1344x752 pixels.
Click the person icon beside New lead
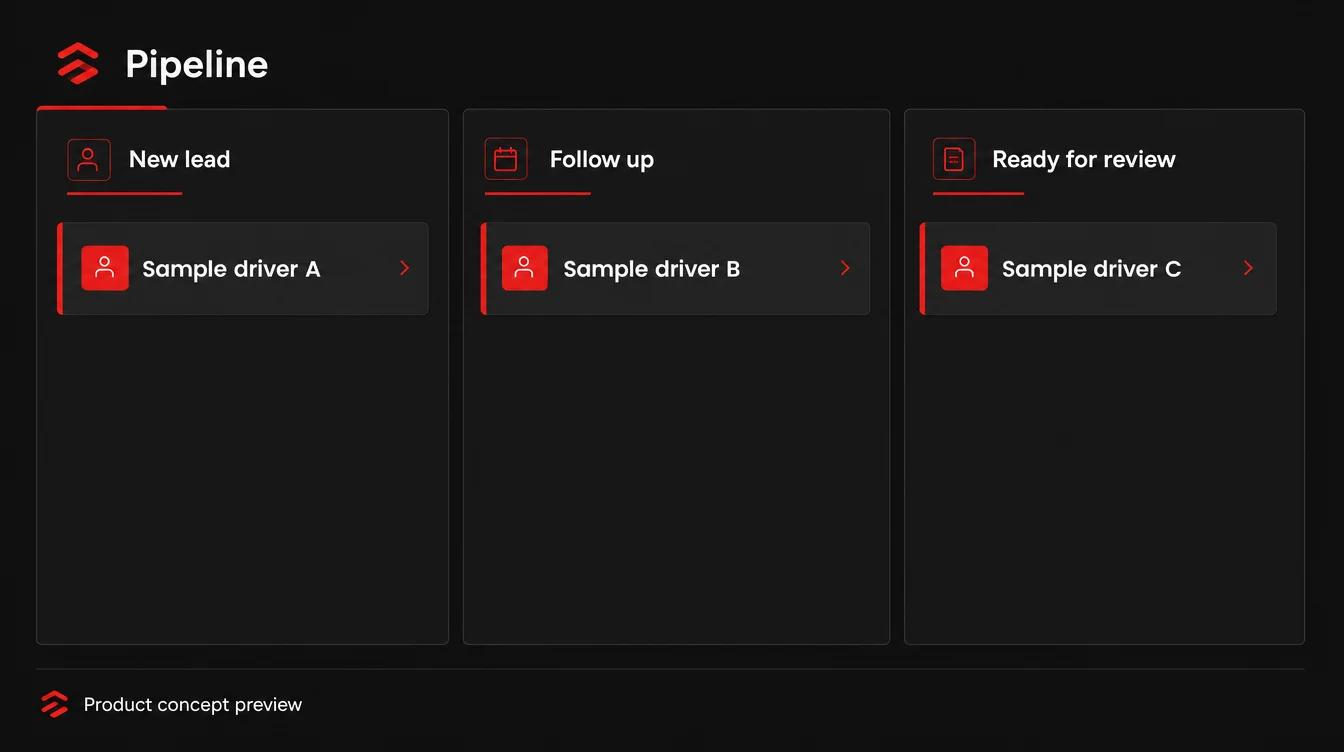click(88, 159)
